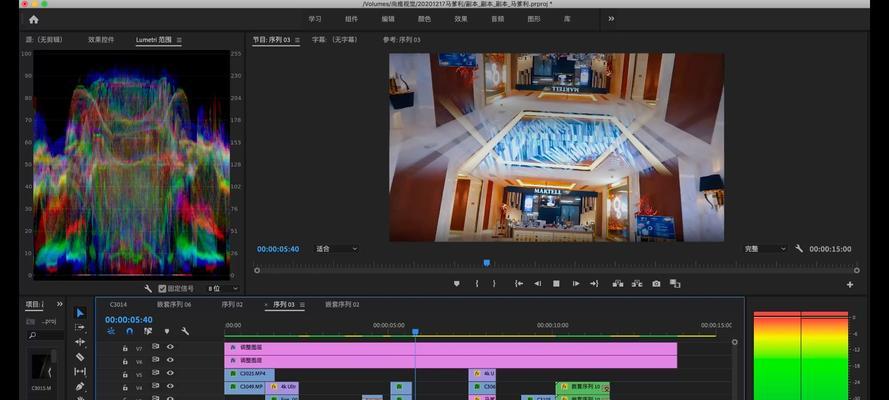Expand project panel overflow chevrons
This screenshot has height=400, width=889.
tap(60, 304)
